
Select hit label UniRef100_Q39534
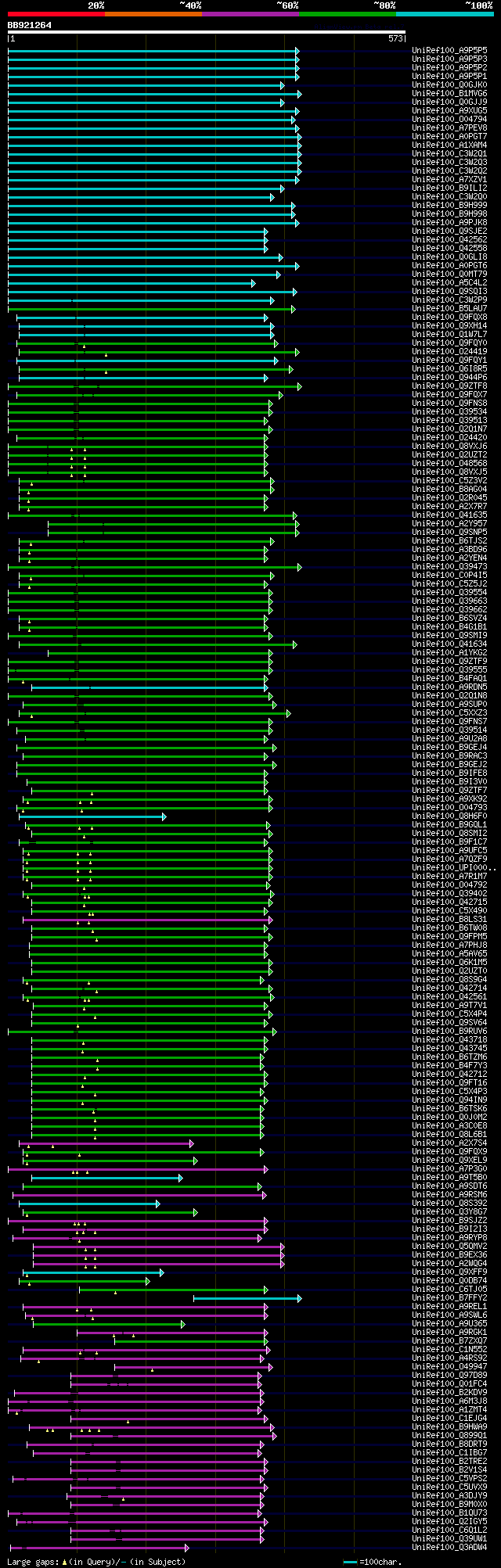(449, 411)
